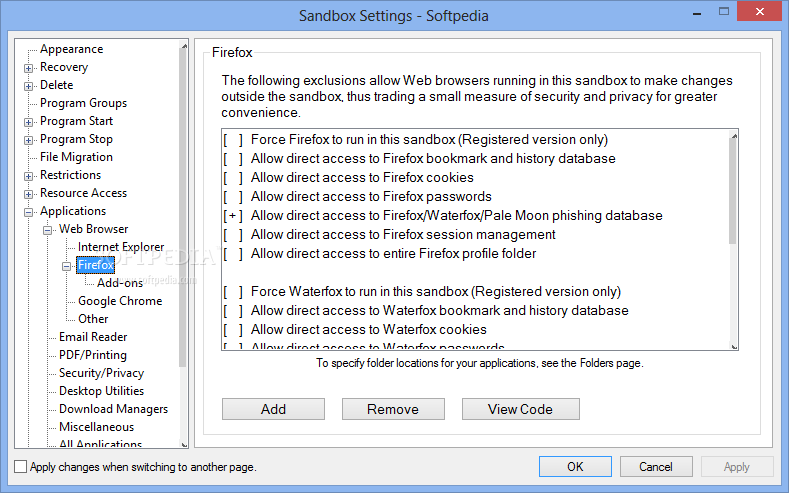Open Security/Privacy applications page
The image size is (789, 493).
102,373
